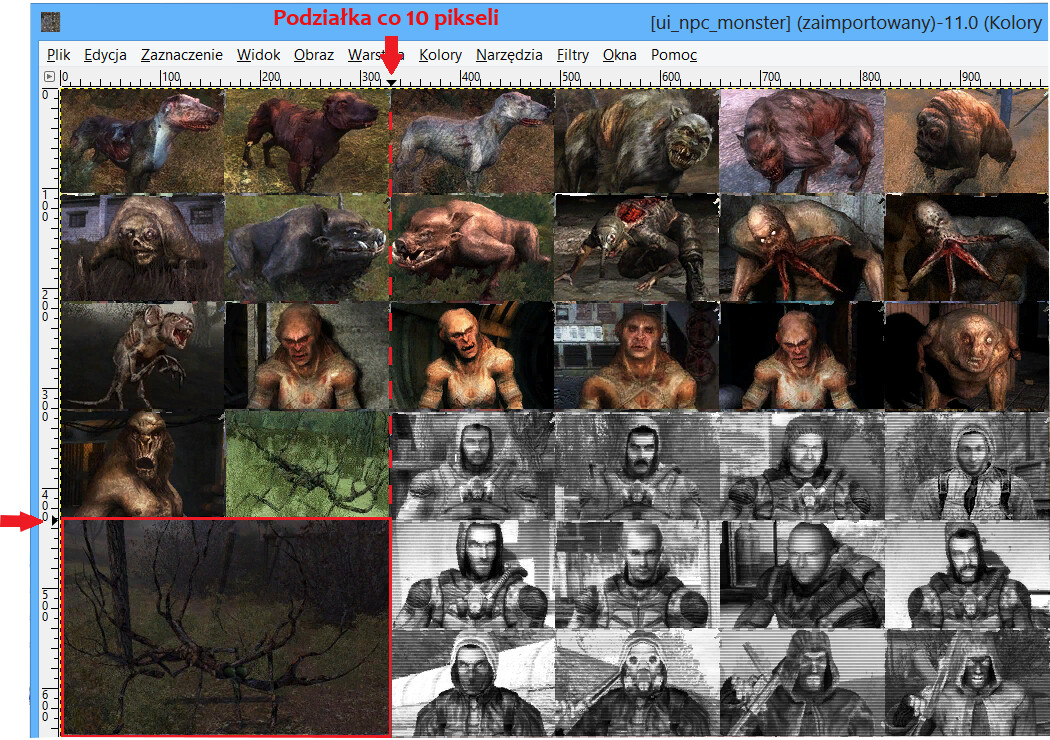
Task: Select the roaring brown humanoid monster tile
Action: [x=143, y=464]
